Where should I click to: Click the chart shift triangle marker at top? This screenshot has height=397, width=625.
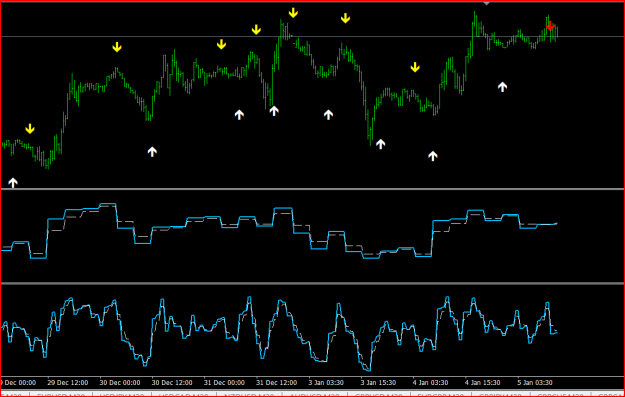[486, 3]
